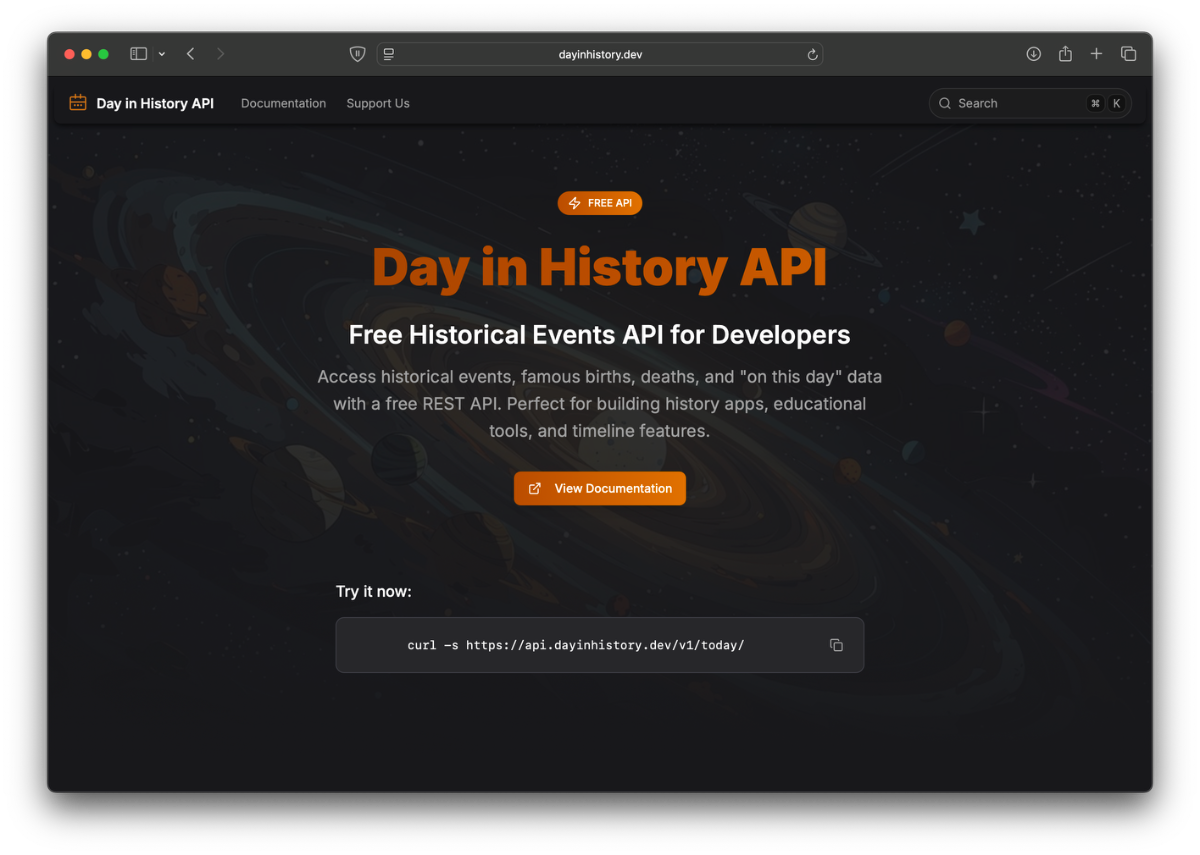The height and width of the screenshot is (855, 1200).
Task: Click the website settings icon left of URL
Action: coord(388,54)
